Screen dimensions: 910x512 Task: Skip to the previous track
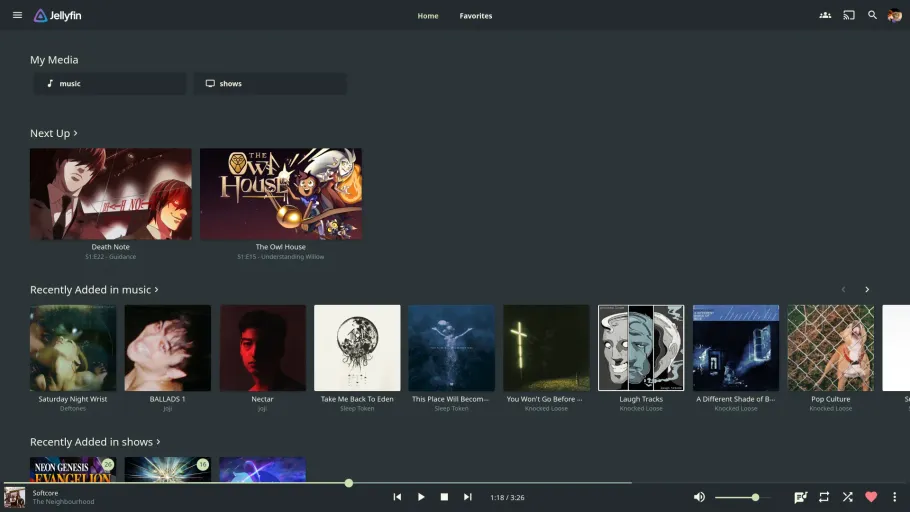click(x=397, y=497)
